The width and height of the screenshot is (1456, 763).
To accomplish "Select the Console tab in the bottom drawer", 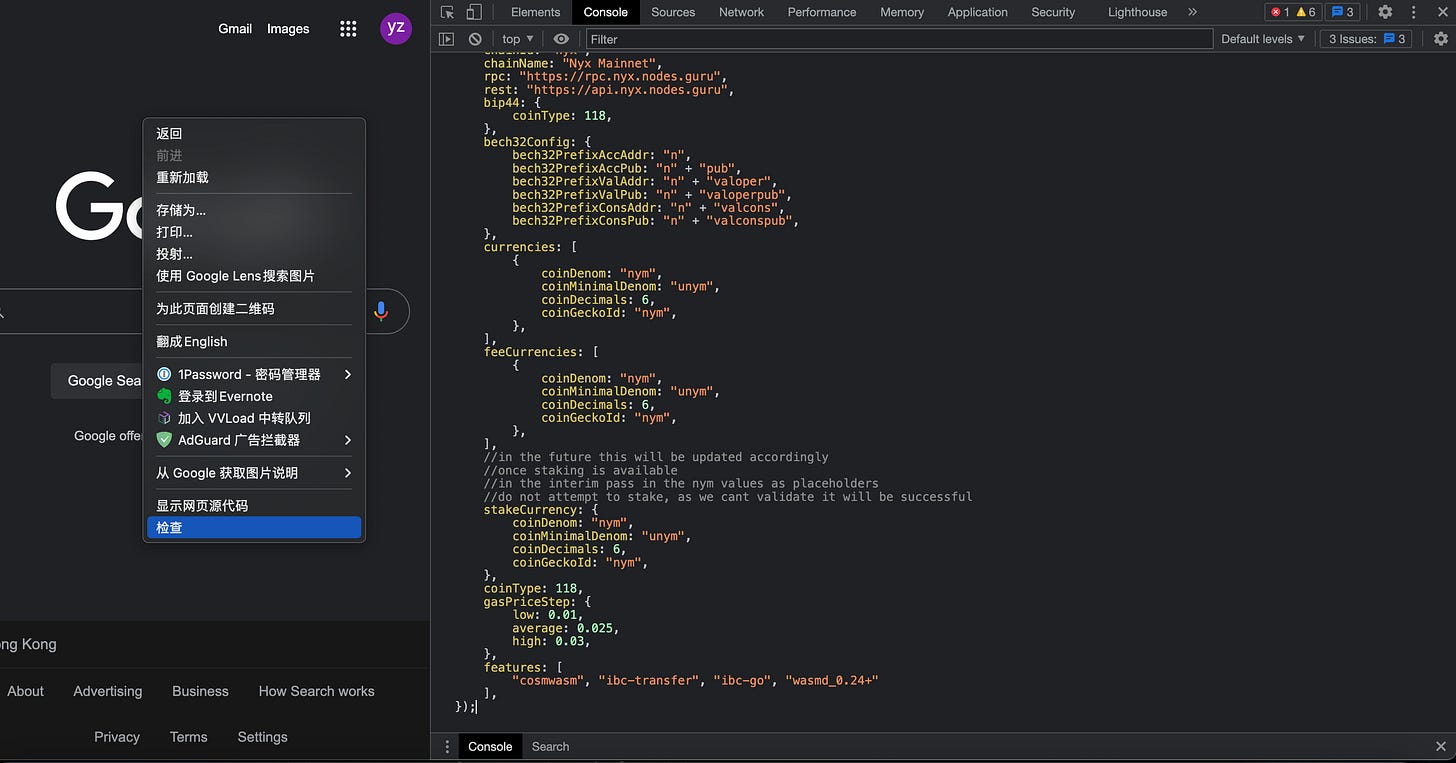I will coord(490,747).
